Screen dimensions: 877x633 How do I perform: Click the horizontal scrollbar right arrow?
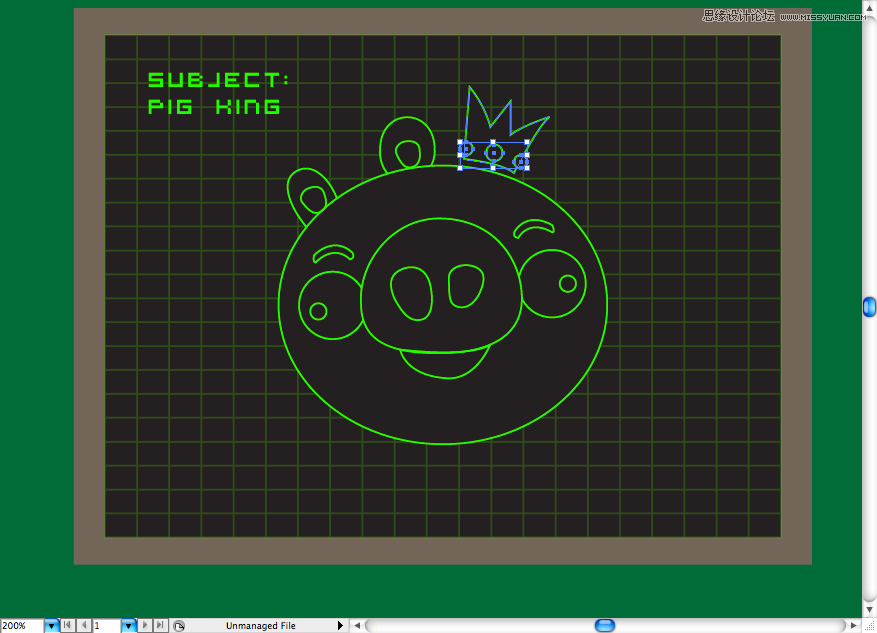pyautogui.click(x=854, y=625)
